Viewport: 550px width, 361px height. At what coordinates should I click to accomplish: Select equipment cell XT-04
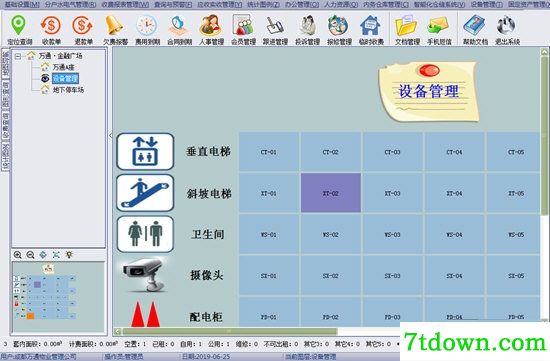(x=454, y=193)
